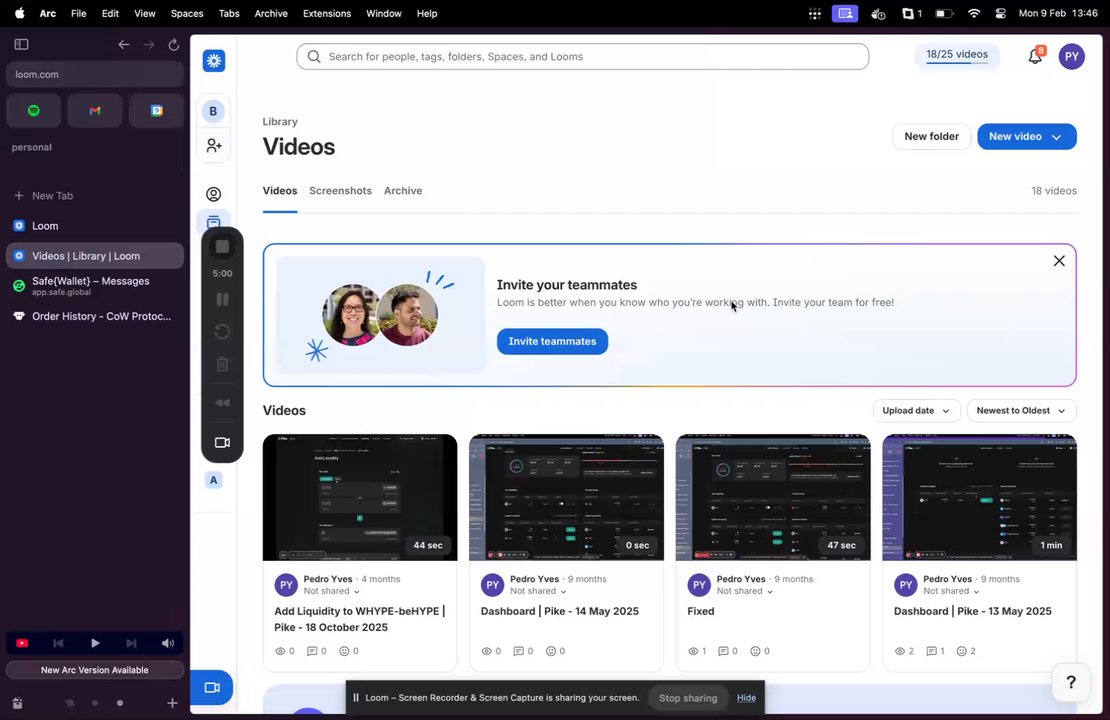1110x720 pixels.
Task: Click the Hide link in sharing bar
Action: [x=746, y=698]
